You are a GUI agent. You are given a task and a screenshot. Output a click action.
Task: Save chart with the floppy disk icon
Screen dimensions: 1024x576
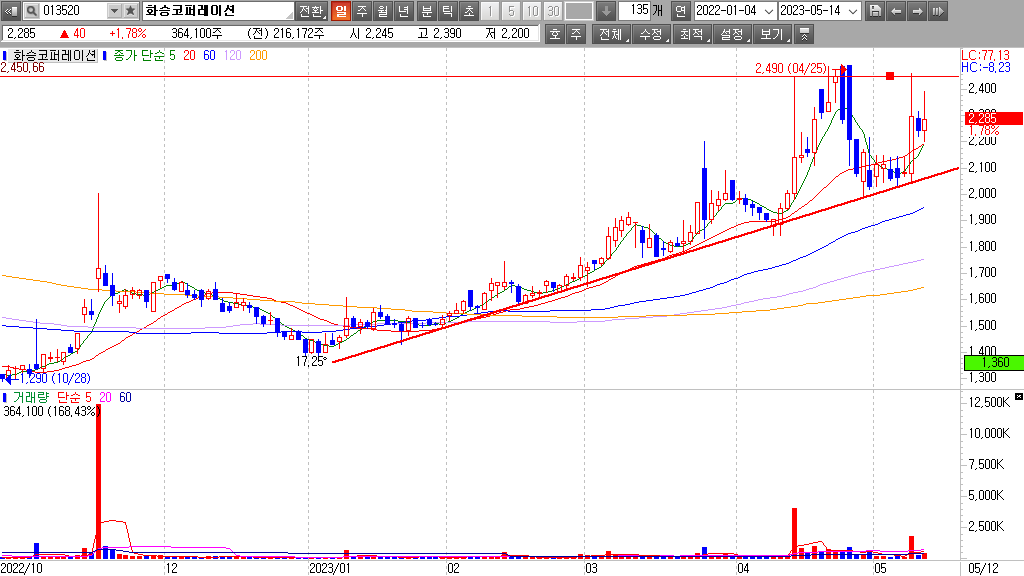tap(875, 11)
